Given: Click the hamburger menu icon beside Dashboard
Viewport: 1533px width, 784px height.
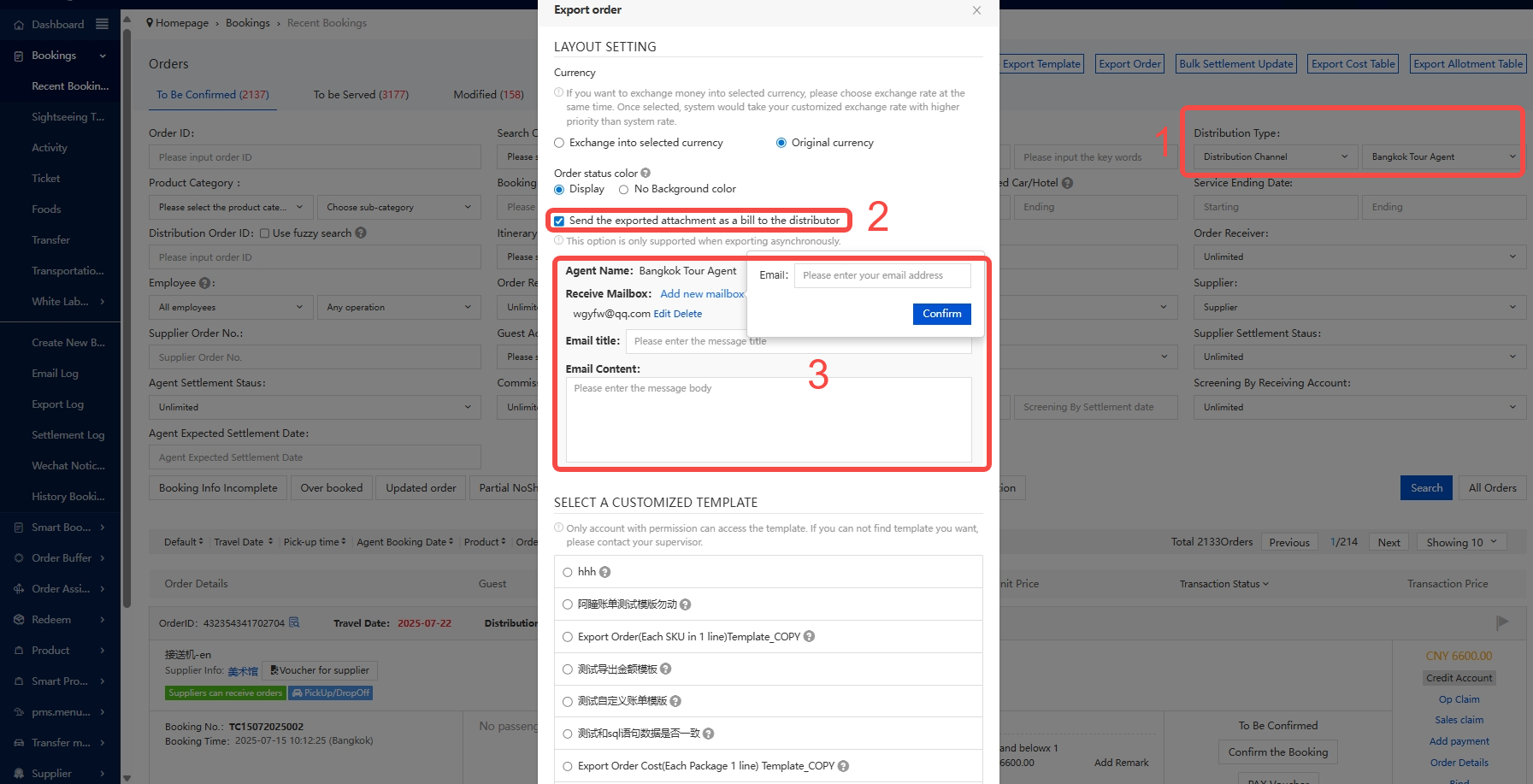Looking at the screenshot, I should pos(102,24).
